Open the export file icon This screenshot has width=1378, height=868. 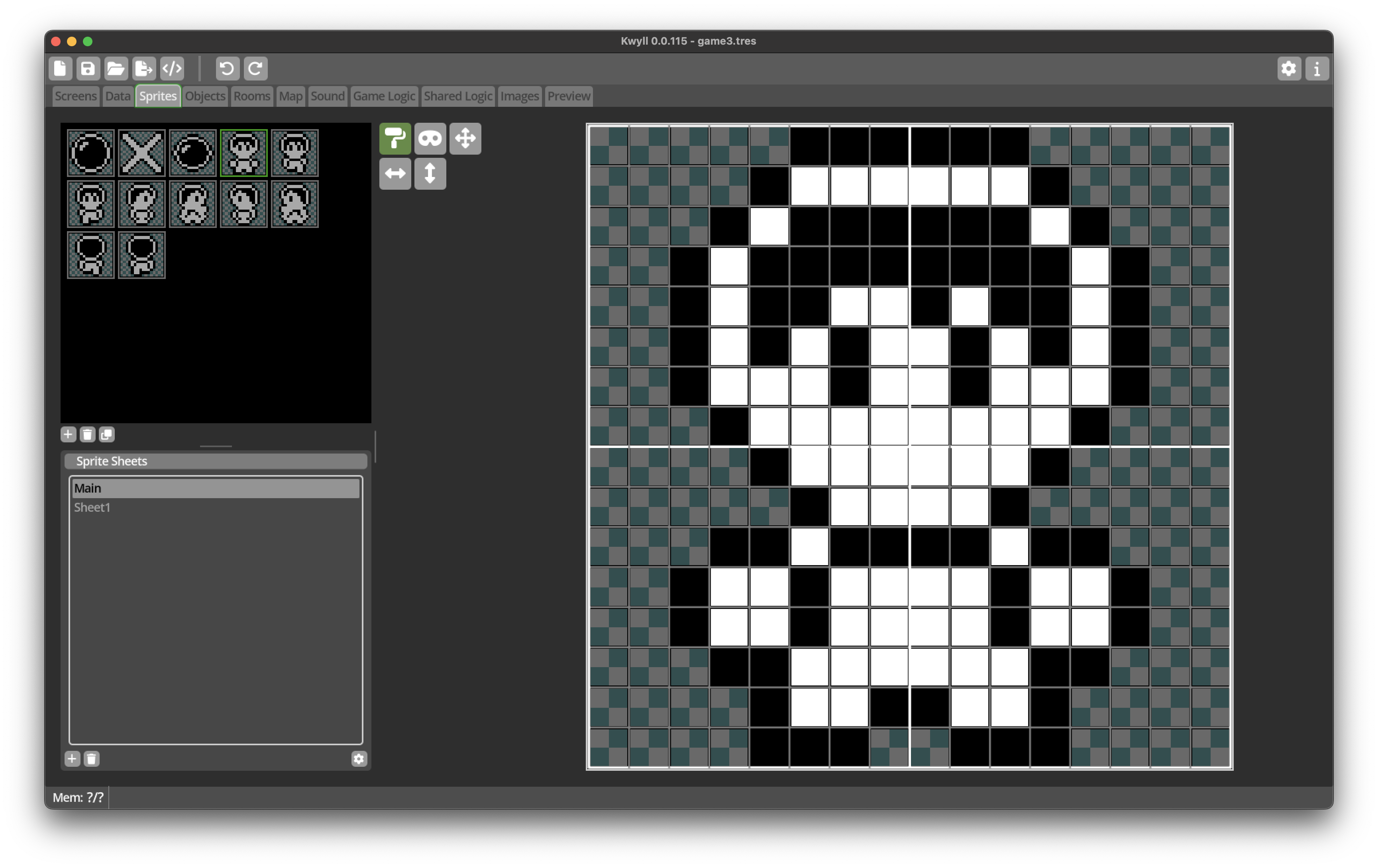(143, 69)
